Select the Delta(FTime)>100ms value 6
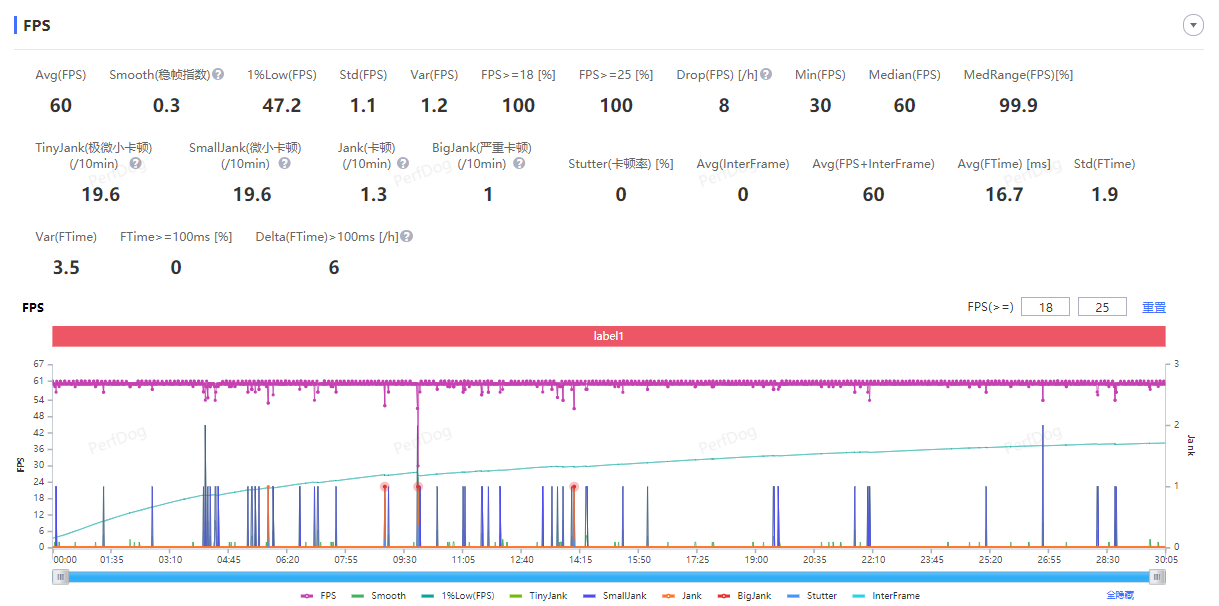The width and height of the screenshot is (1219, 606). (x=334, y=267)
